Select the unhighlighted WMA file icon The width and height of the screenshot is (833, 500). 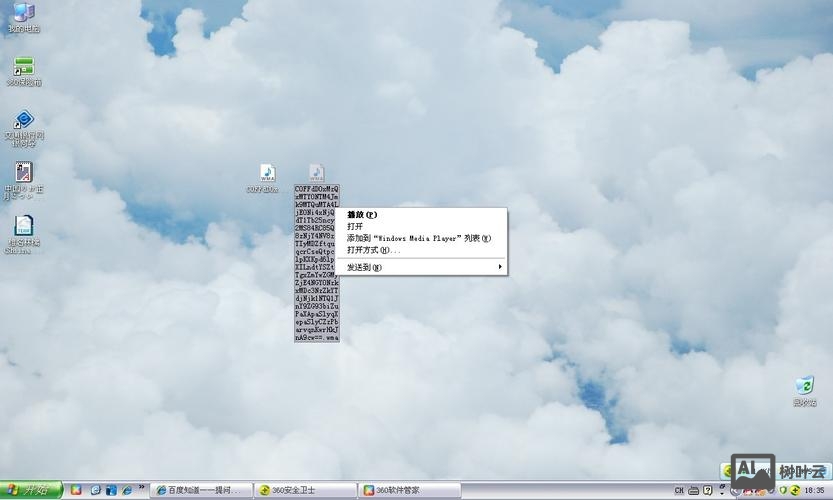pos(267,174)
